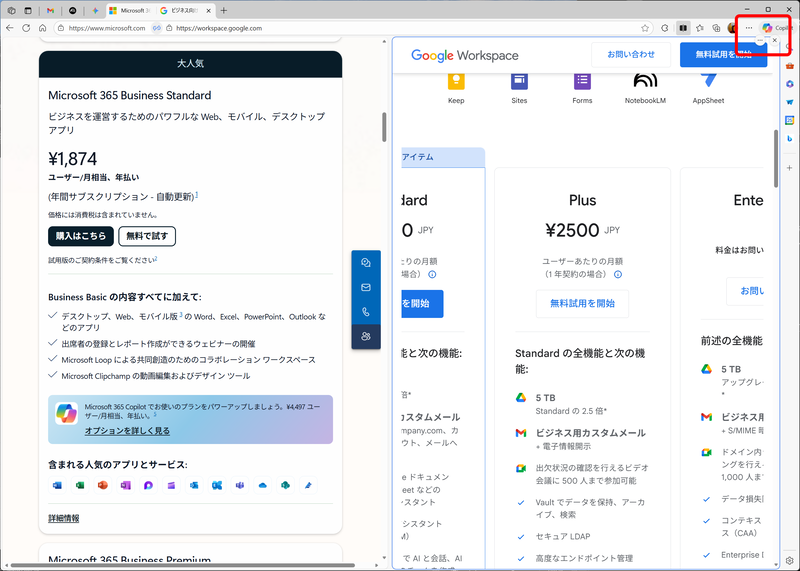Image resolution: width=800 pixels, height=571 pixels.
Task: Open Microsoft 365 icon in Edge sidebar
Action: (x=790, y=84)
